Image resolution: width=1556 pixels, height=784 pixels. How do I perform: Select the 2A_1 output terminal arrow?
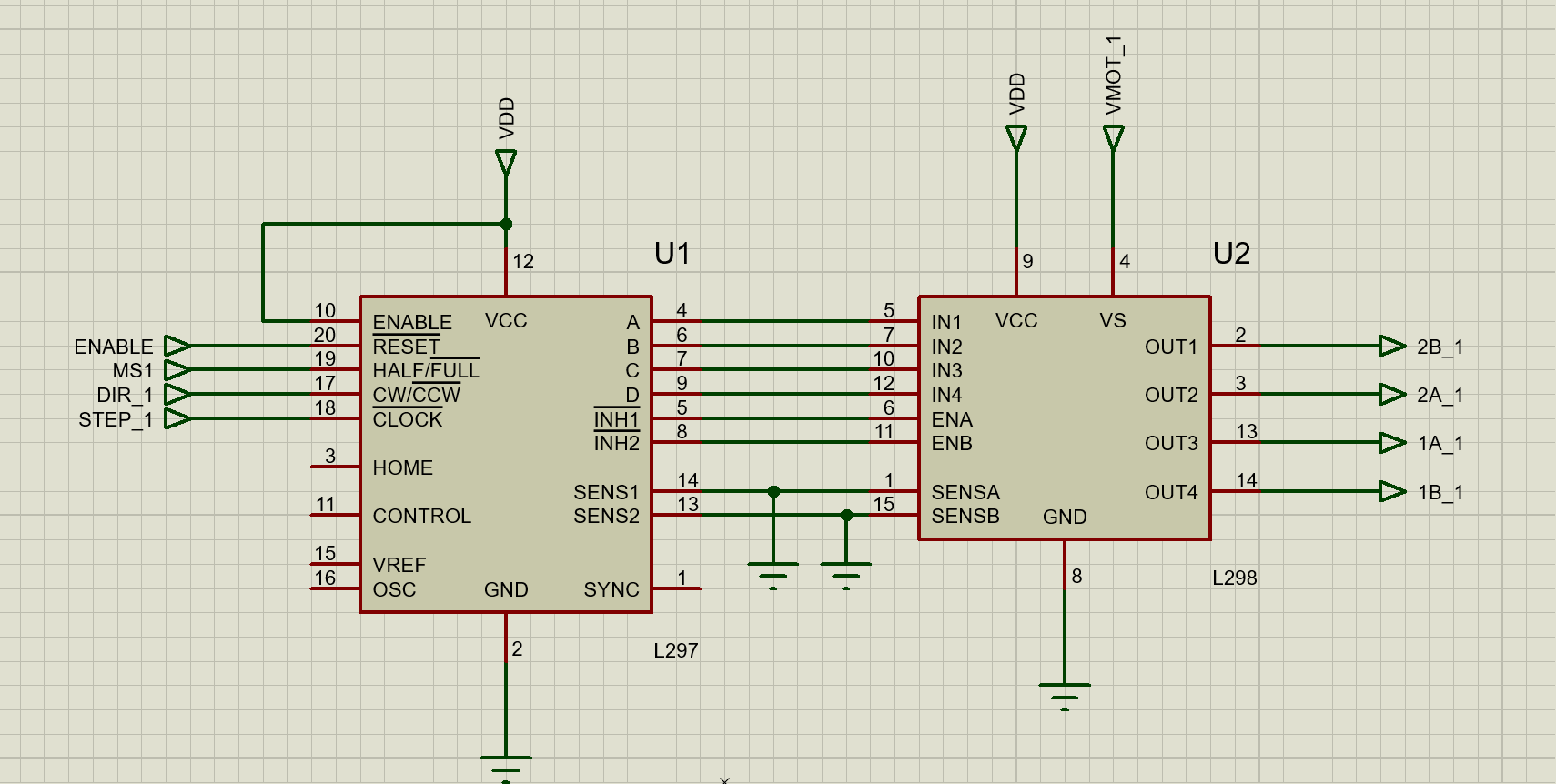tap(1393, 394)
